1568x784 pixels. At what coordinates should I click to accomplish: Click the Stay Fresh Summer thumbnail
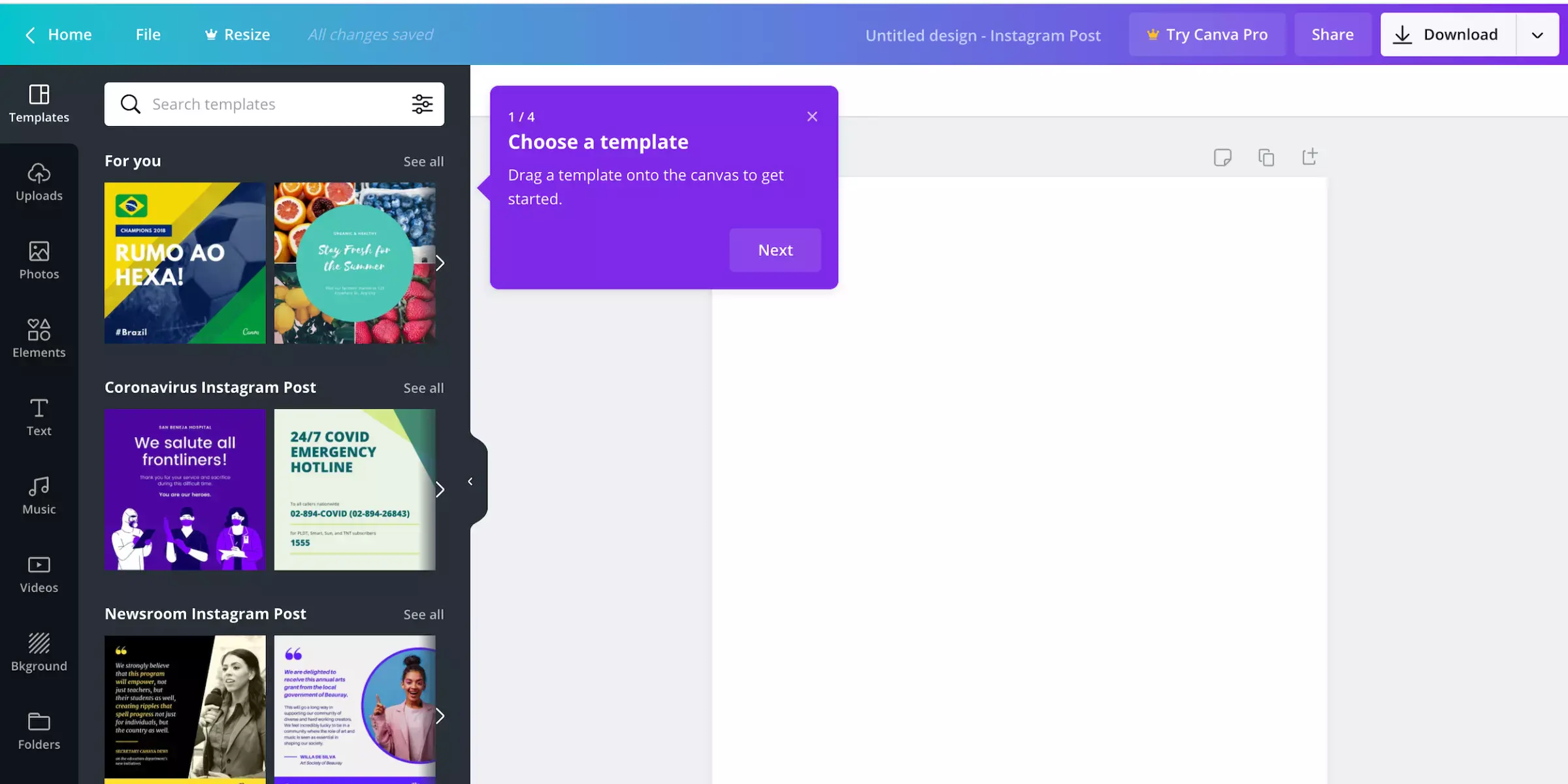point(354,262)
